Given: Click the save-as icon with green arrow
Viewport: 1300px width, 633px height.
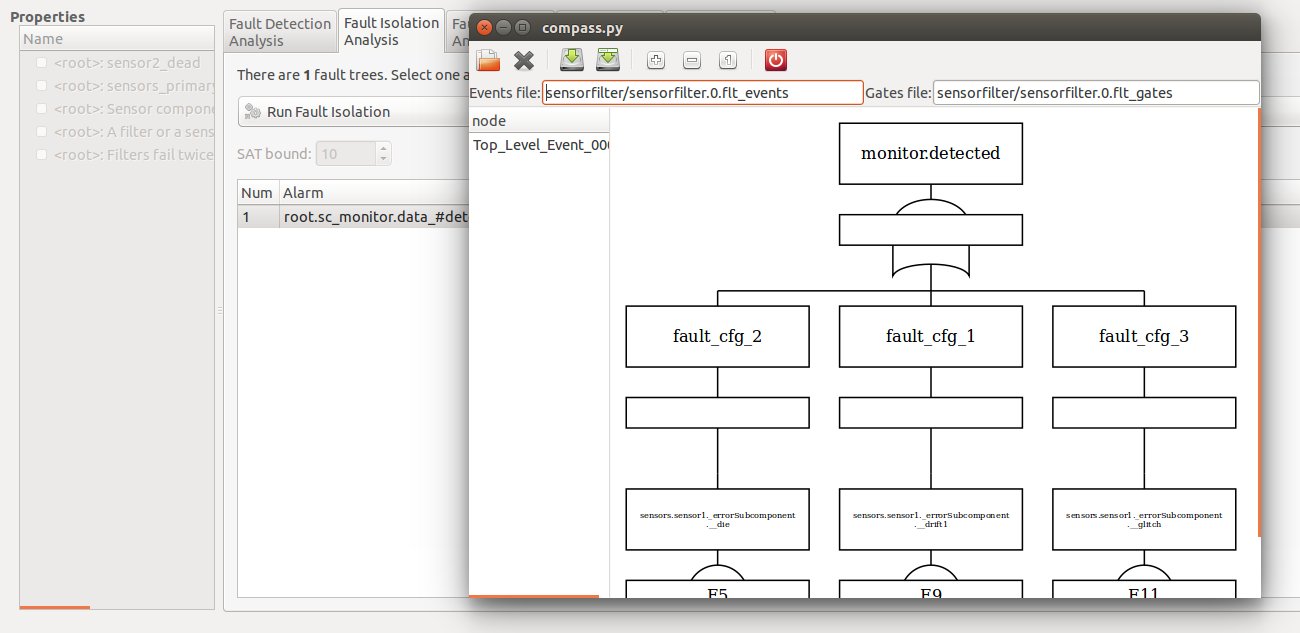Looking at the screenshot, I should (x=607, y=60).
